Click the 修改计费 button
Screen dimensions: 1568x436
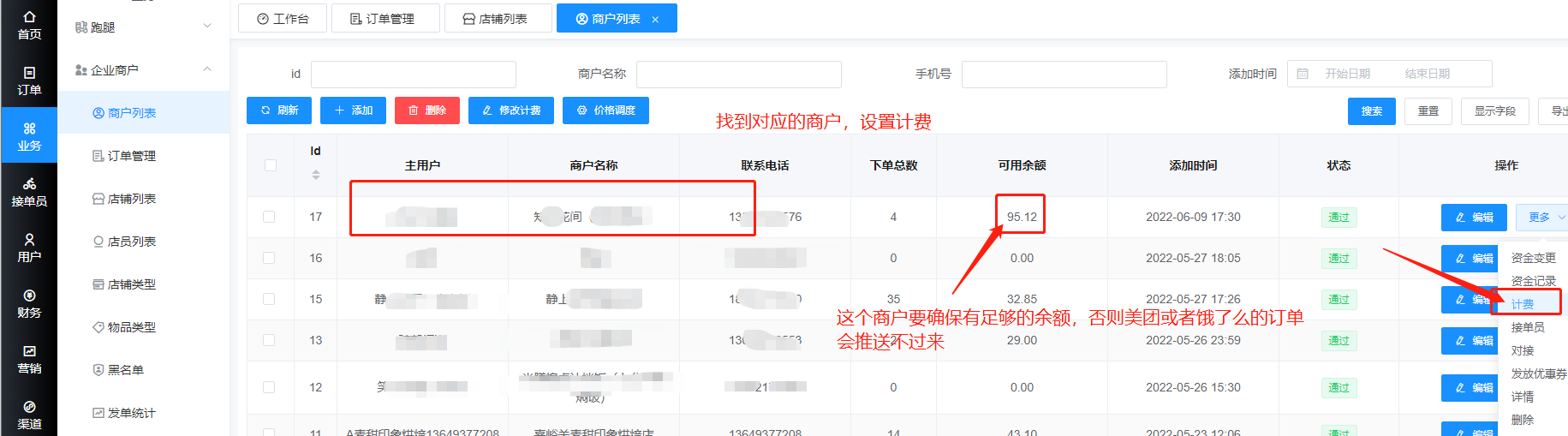click(x=511, y=110)
